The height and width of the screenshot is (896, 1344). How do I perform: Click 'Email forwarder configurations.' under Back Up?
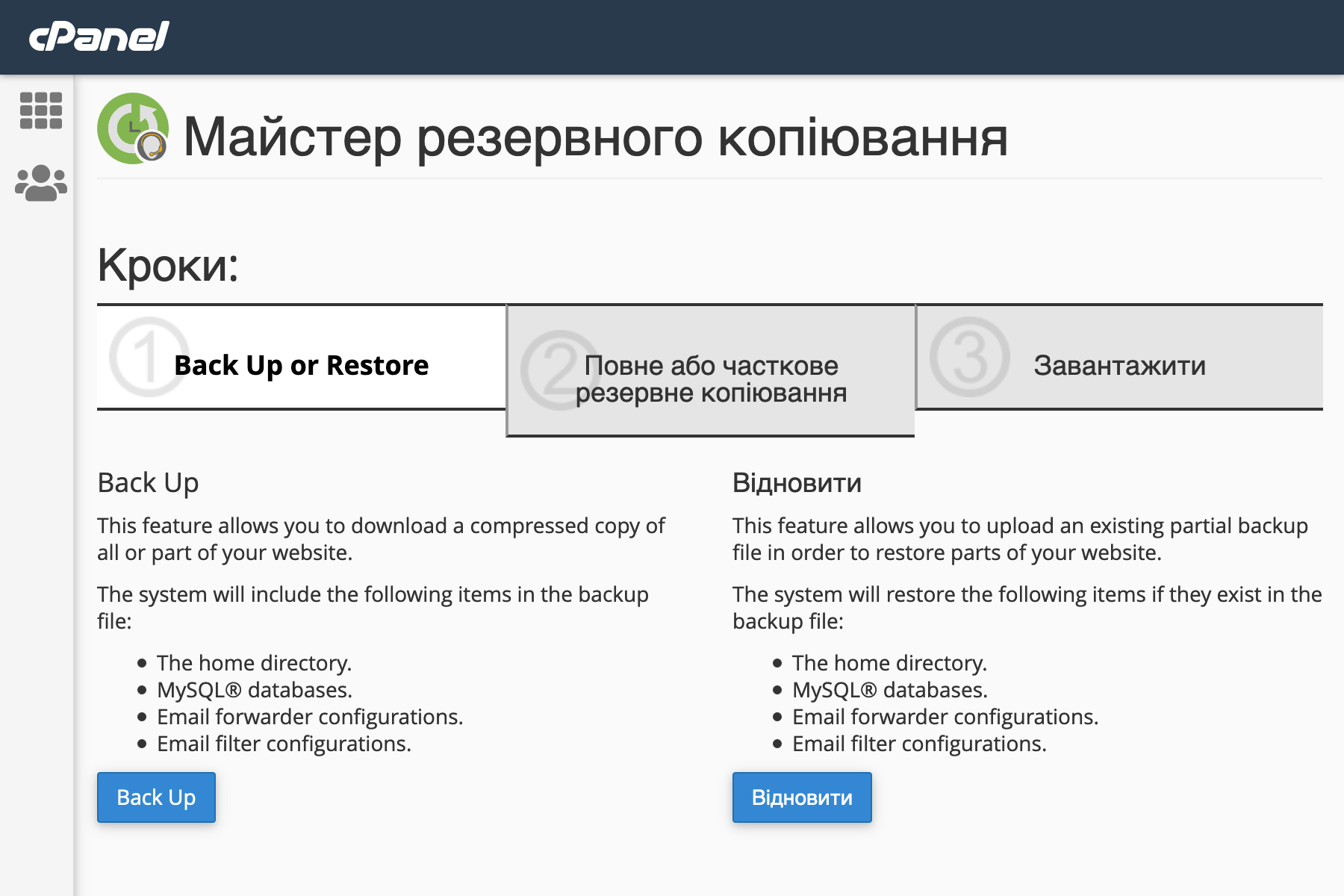pos(310,717)
